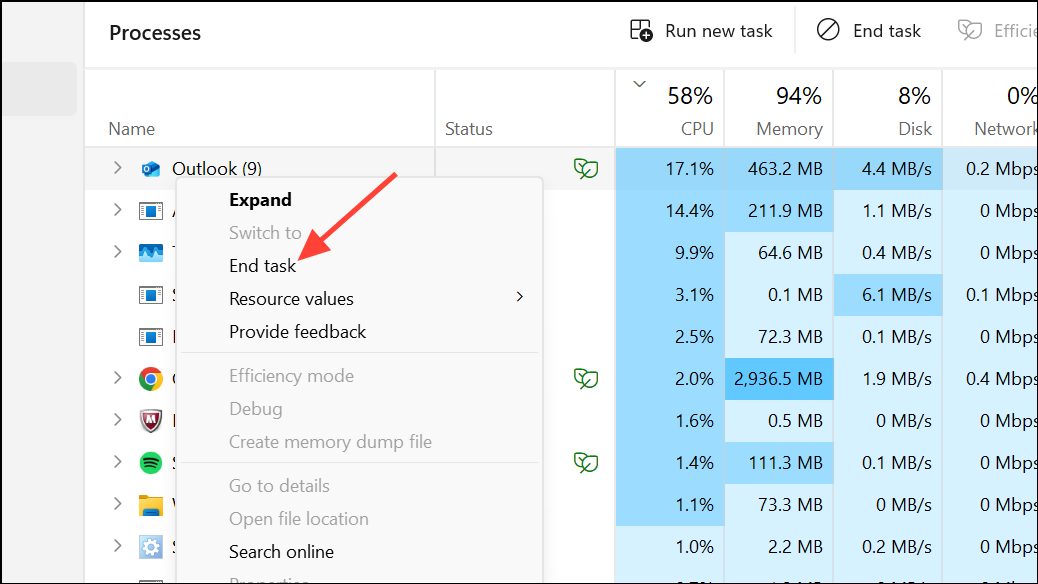Click the Google Chrome process icon
This screenshot has width=1038, height=584.
click(x=150, y=378)
